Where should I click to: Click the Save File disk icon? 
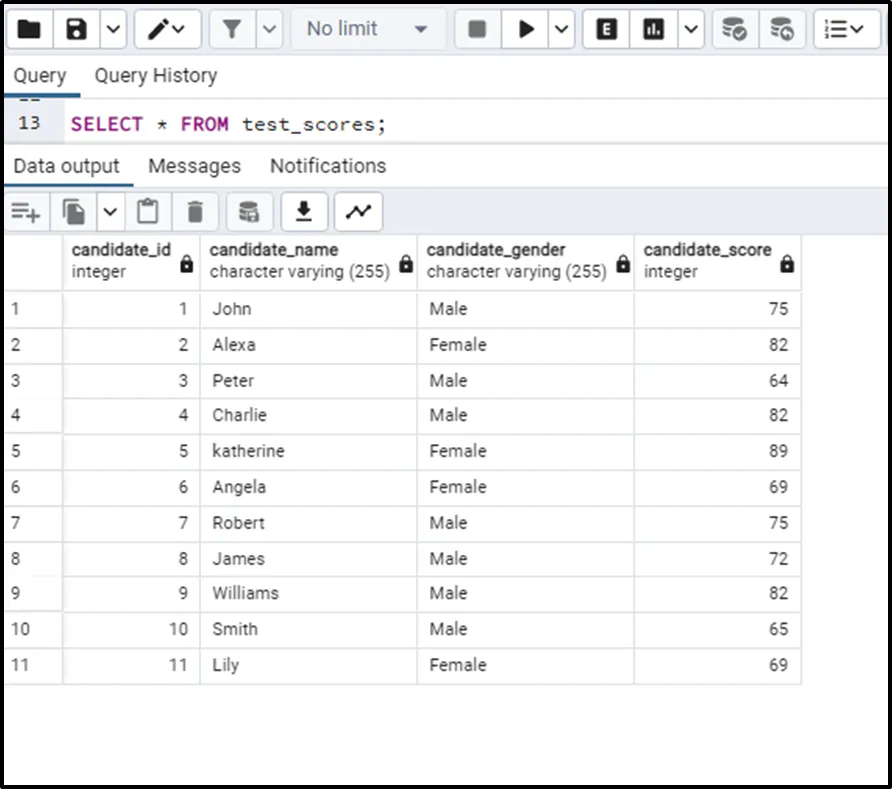coord(77,29)
